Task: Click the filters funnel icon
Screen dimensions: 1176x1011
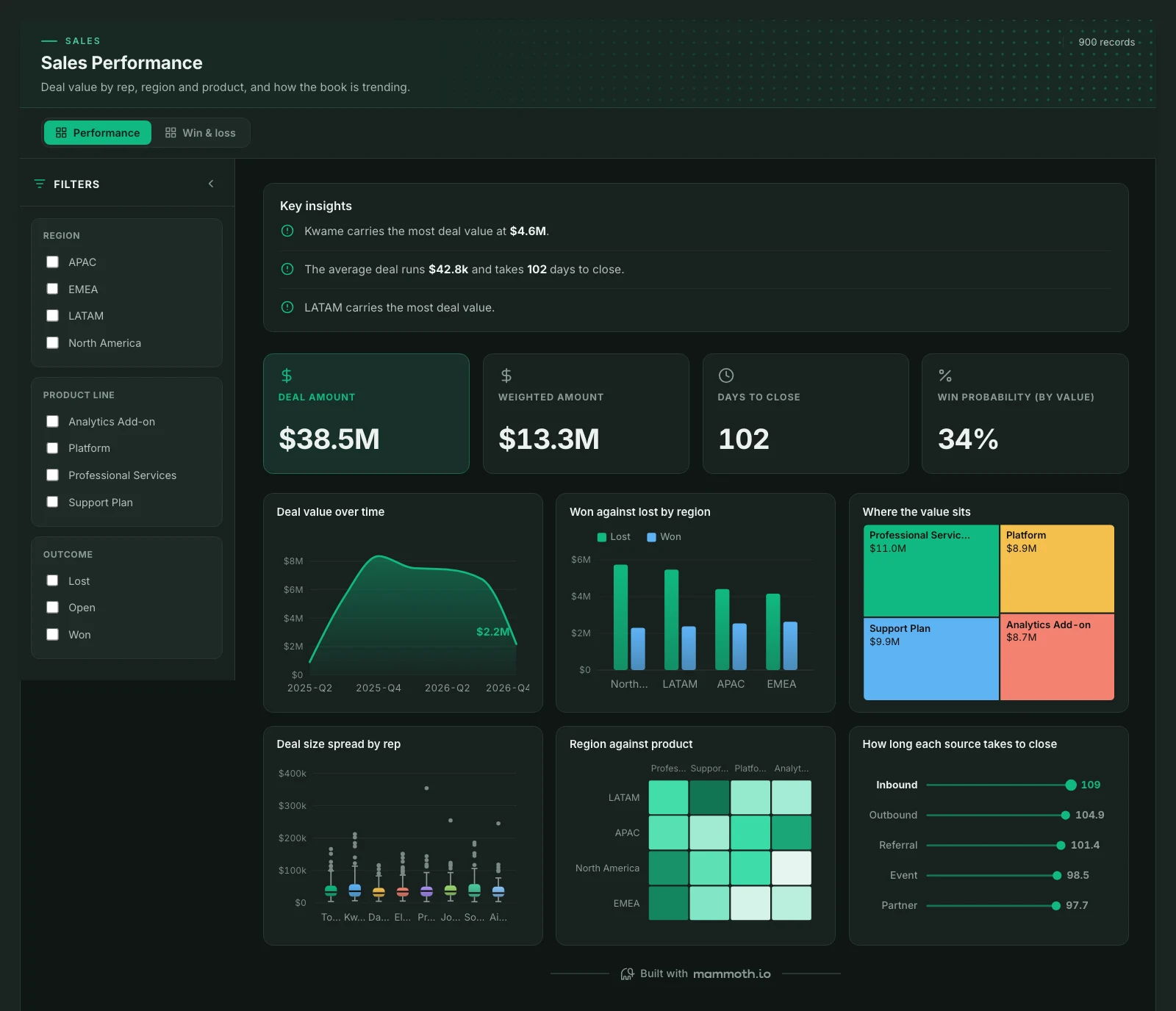Action: [40, 184]
